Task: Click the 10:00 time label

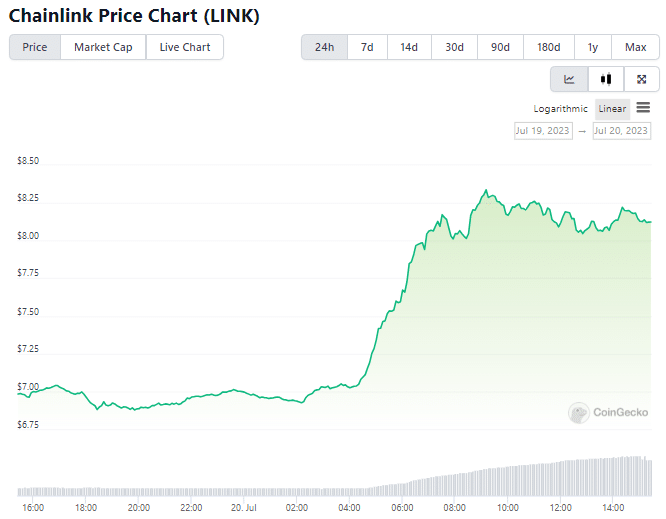Action: click(x=508, y=508)
